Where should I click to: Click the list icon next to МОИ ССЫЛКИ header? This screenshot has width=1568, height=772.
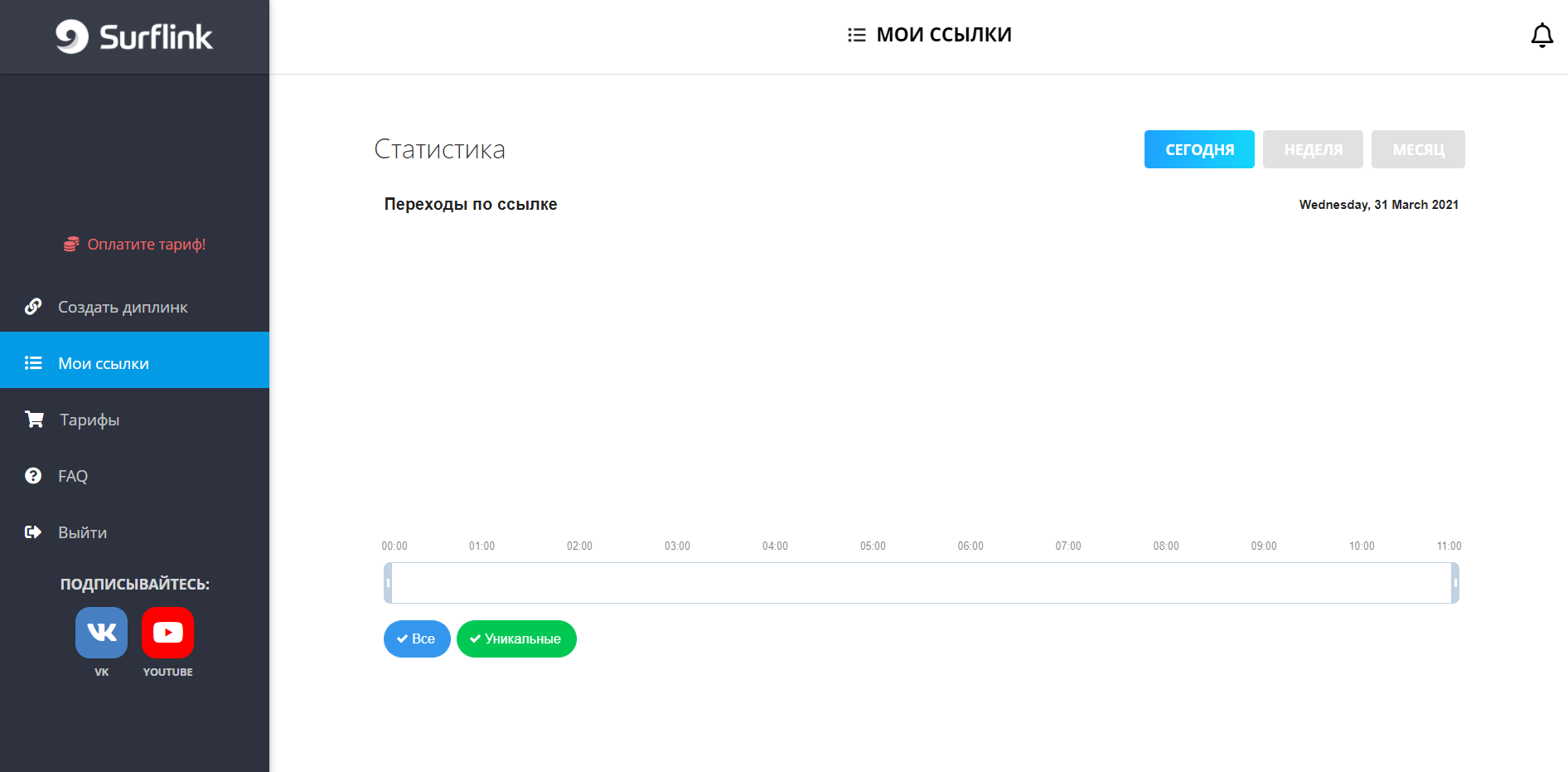[x=856, y=35]
